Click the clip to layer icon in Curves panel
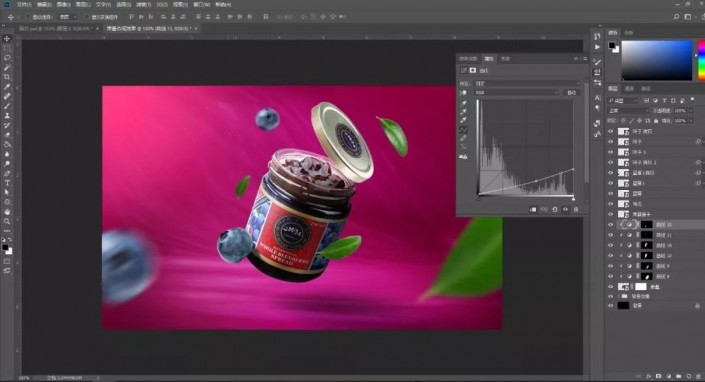 [x=533, y=209]
